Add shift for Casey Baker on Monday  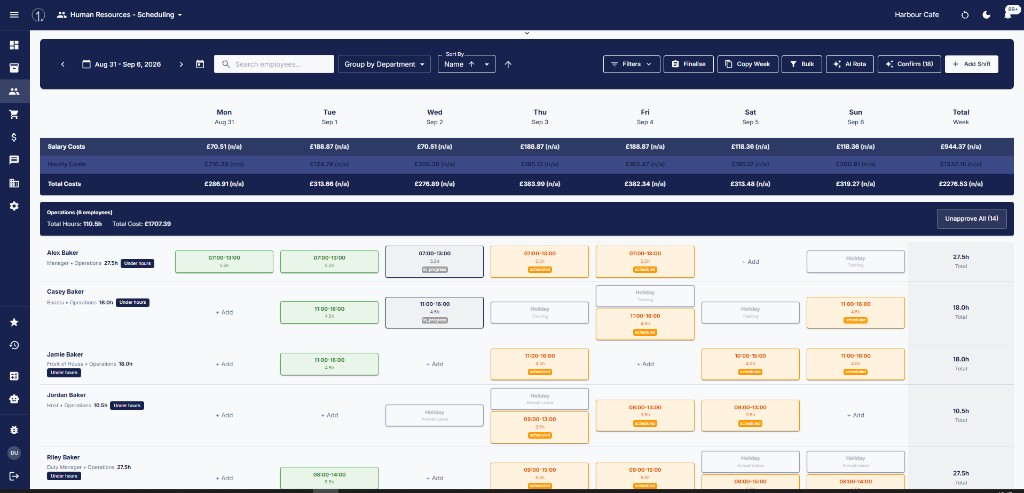(x=224, y=312)
